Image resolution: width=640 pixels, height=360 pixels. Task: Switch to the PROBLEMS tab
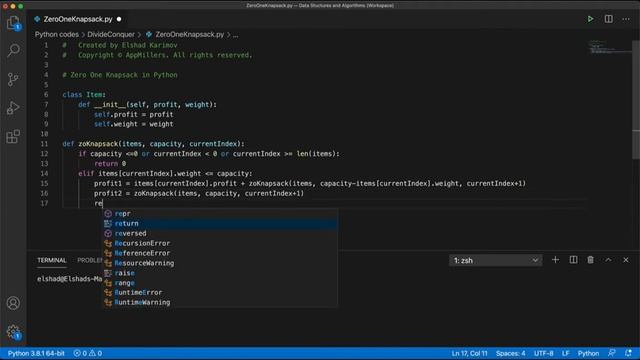(90, 260)
